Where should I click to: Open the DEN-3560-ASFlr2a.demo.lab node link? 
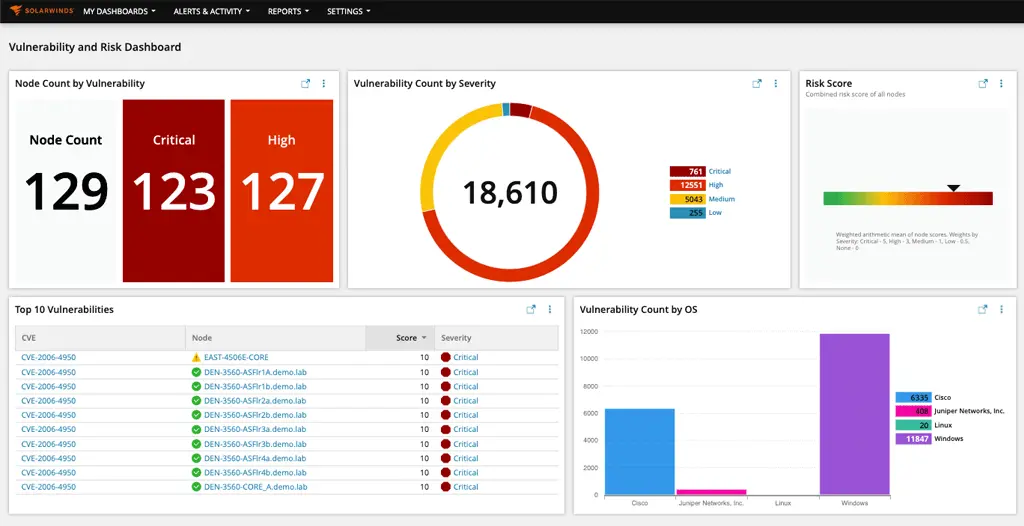[255, 401]
